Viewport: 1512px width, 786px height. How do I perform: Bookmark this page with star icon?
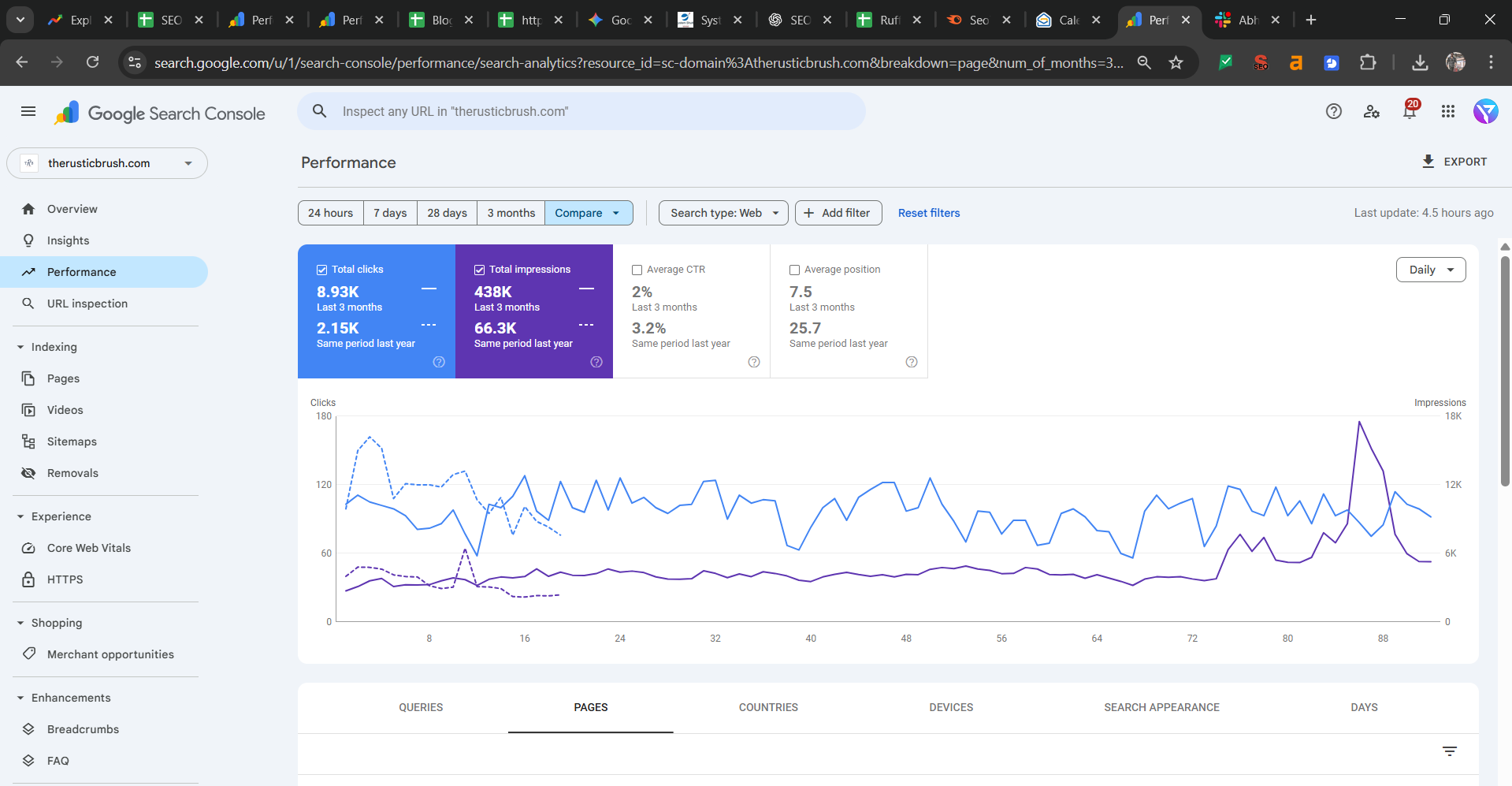pos(1176,63)
